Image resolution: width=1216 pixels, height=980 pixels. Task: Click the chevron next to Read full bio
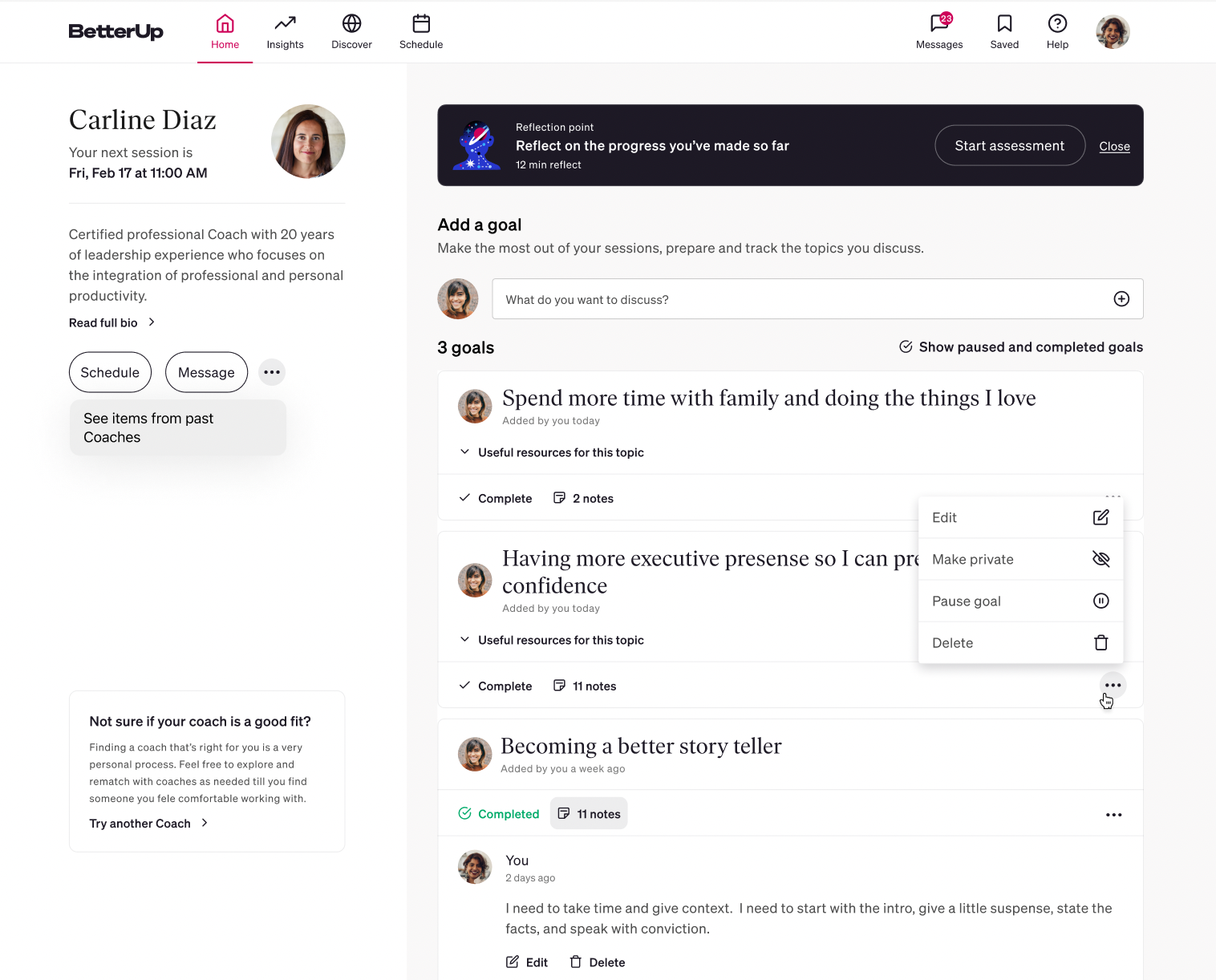point(152,322)
